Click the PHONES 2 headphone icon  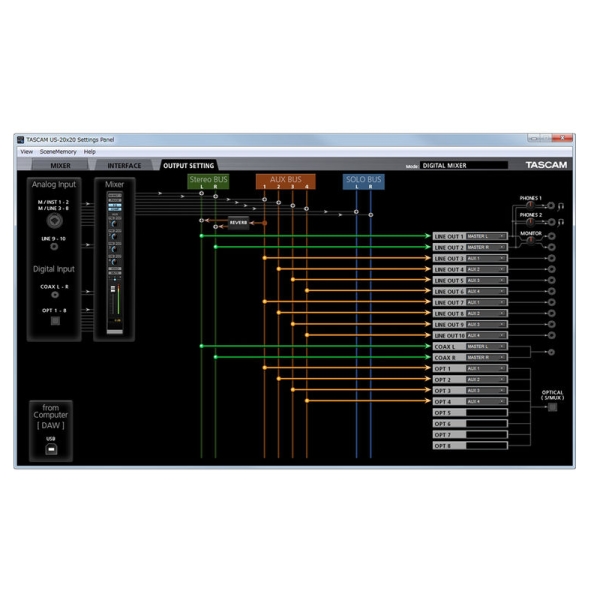563,222
